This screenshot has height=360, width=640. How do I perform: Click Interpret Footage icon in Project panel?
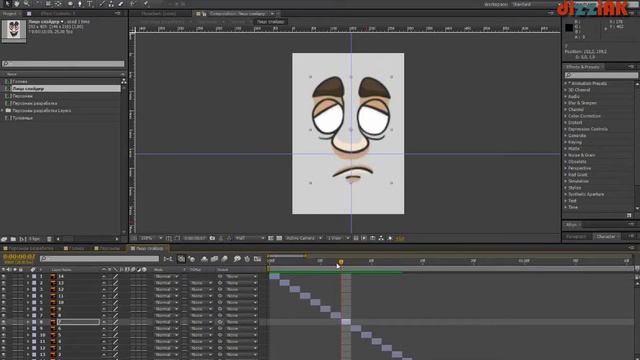coord(4,239)
